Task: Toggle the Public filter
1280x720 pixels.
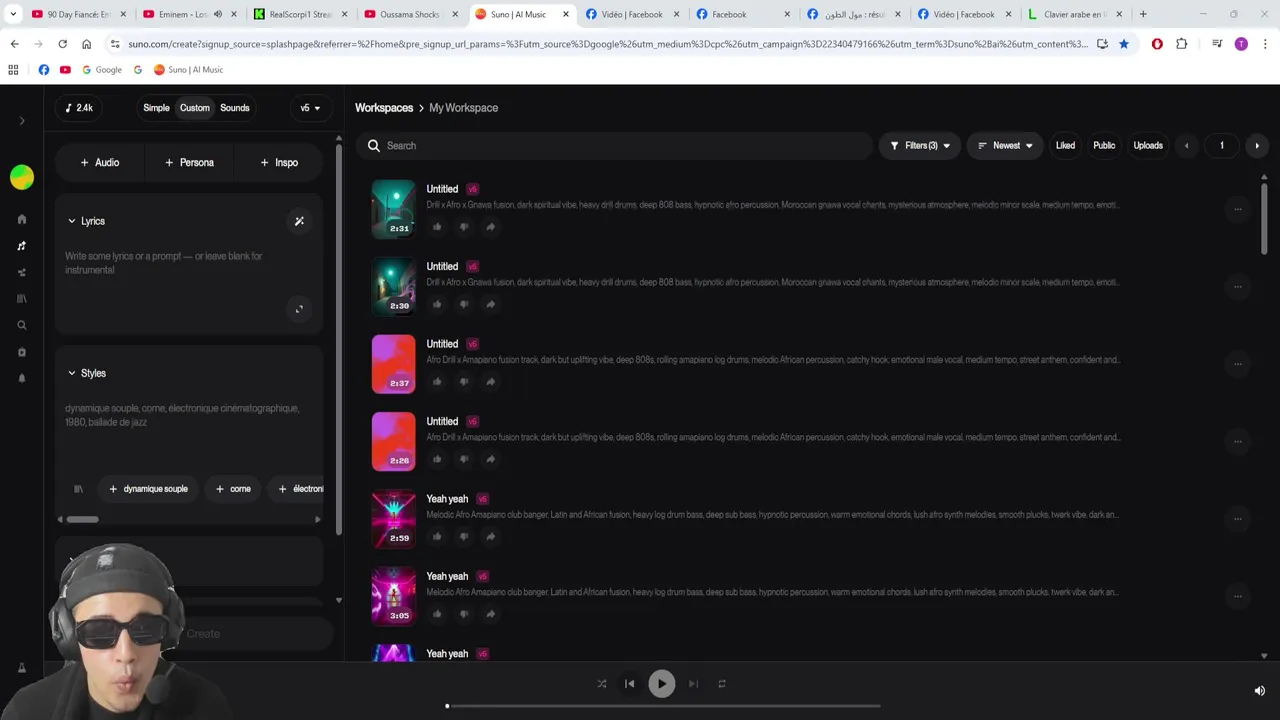Action: (x=1104, y=146)
